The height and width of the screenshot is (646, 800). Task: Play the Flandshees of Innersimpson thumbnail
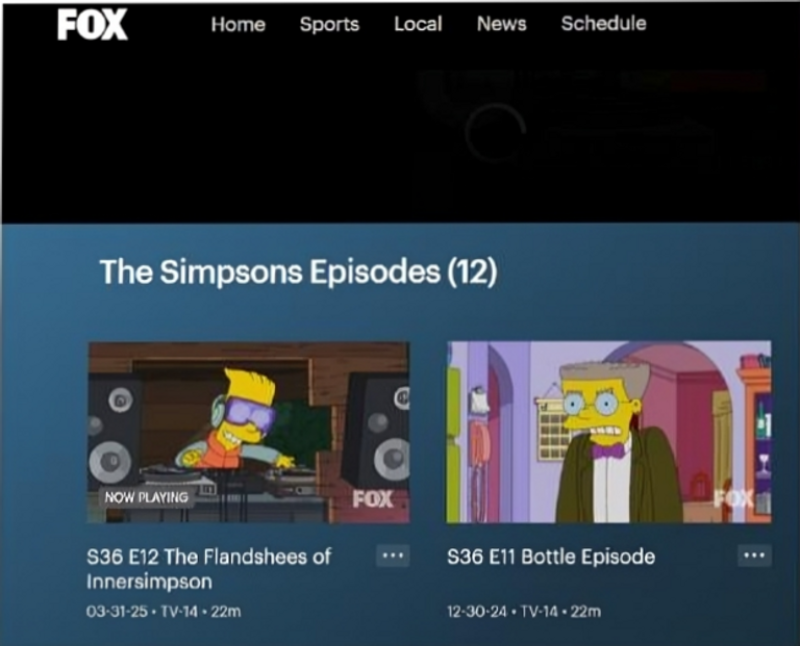pos(248,432)
